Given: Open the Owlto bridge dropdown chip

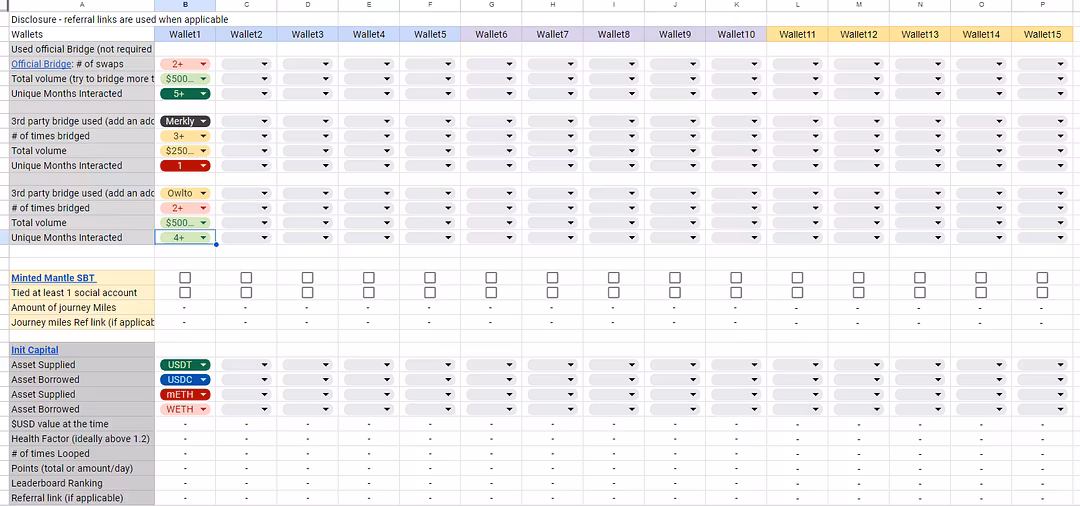Looking at the screenshot, I should point(185,193).
